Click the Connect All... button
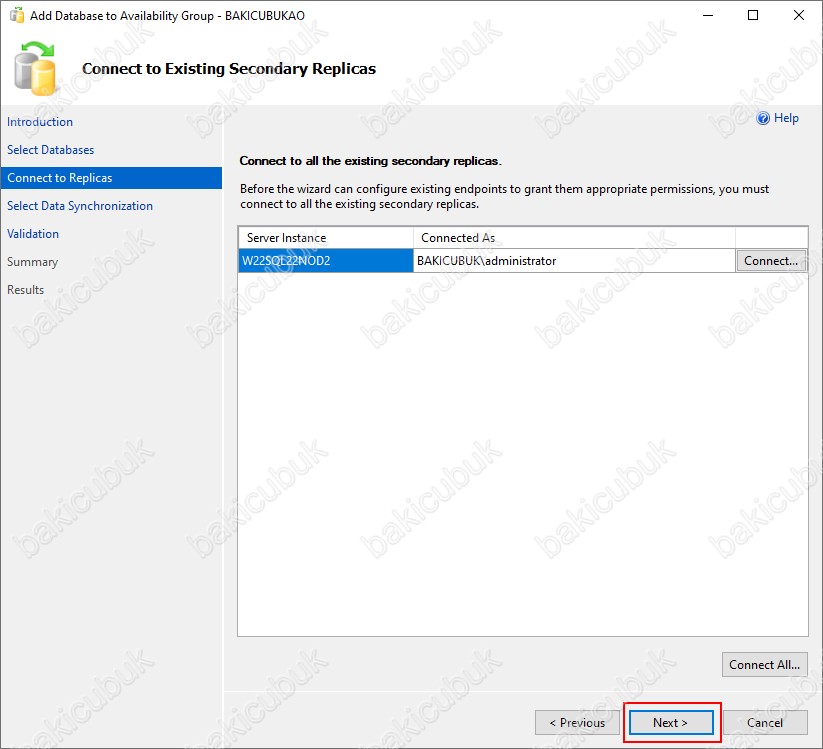The height and width of the screenshot is (749, 823). 764,665
